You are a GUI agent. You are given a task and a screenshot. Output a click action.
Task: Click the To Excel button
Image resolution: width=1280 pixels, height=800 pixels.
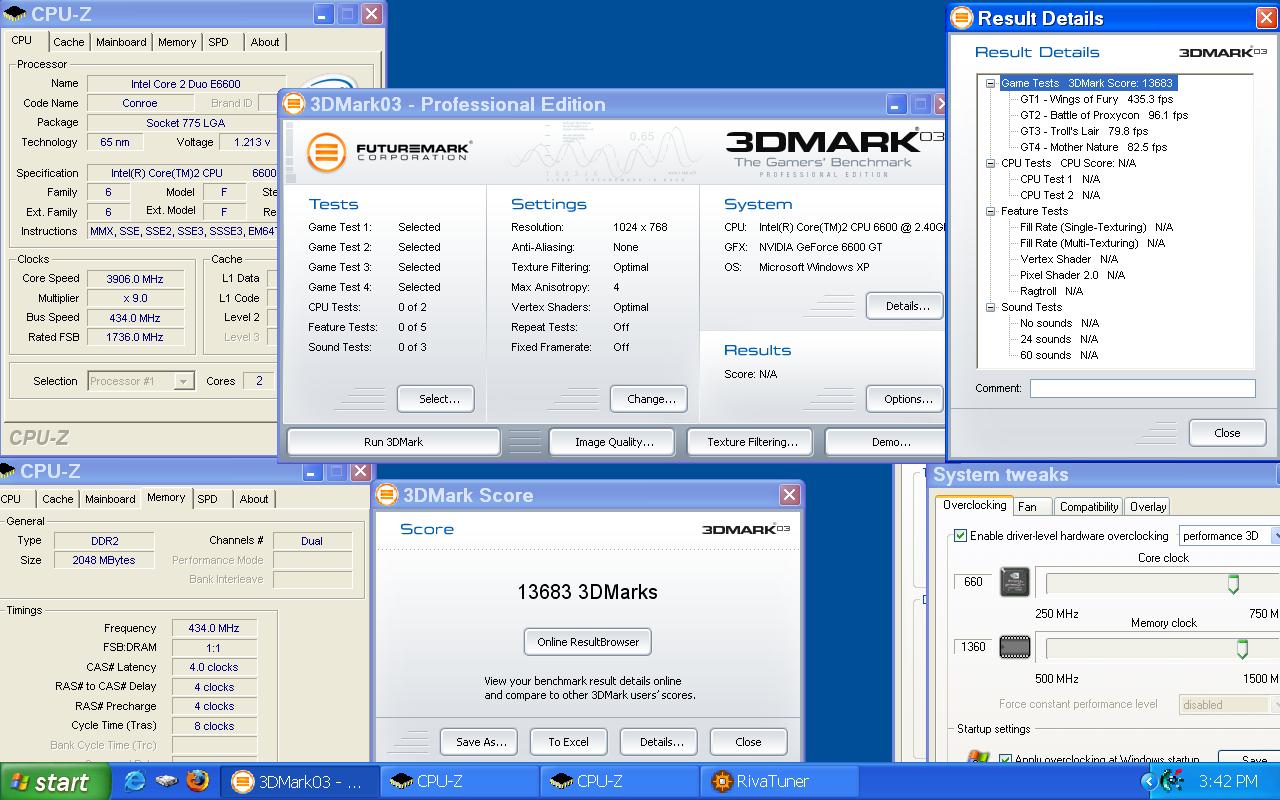[x=568, y=742]
